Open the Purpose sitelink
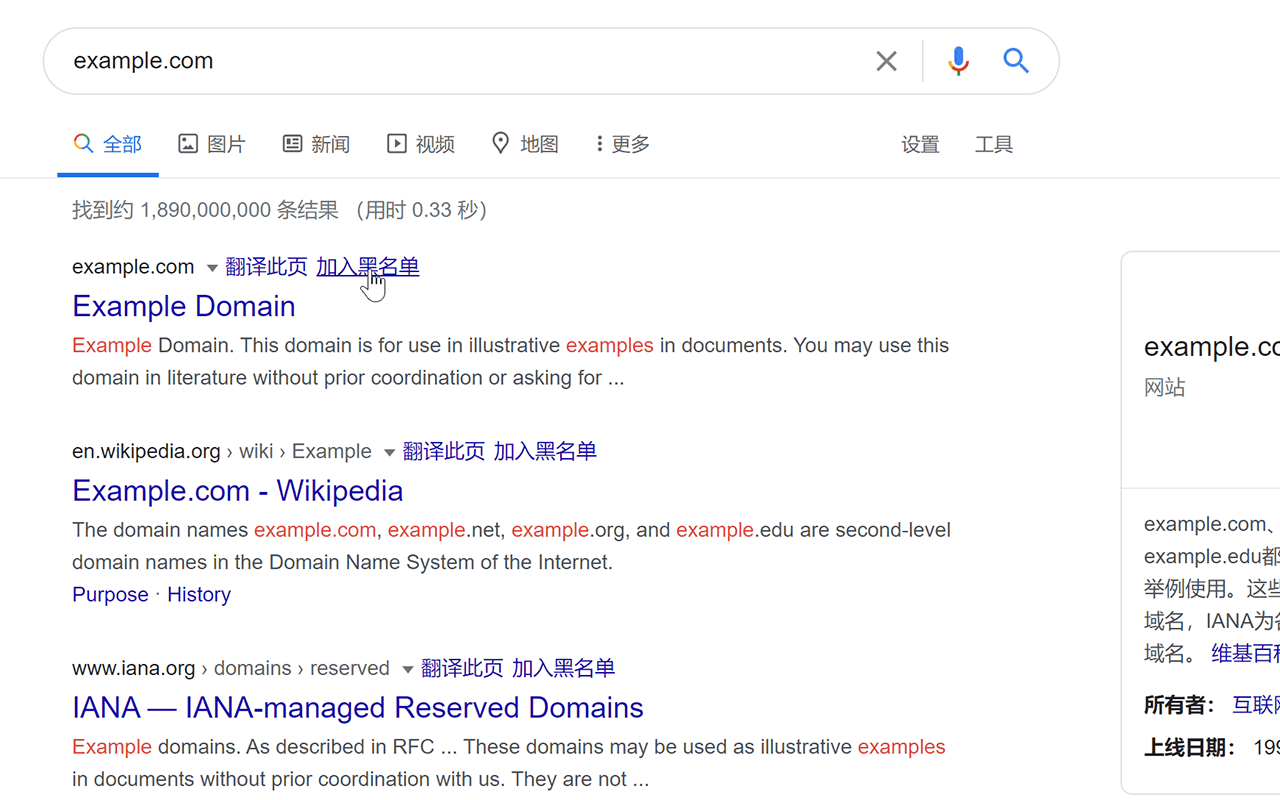Image resolution: width=1280 pixels, height=800 pixels. pos(110,594)
